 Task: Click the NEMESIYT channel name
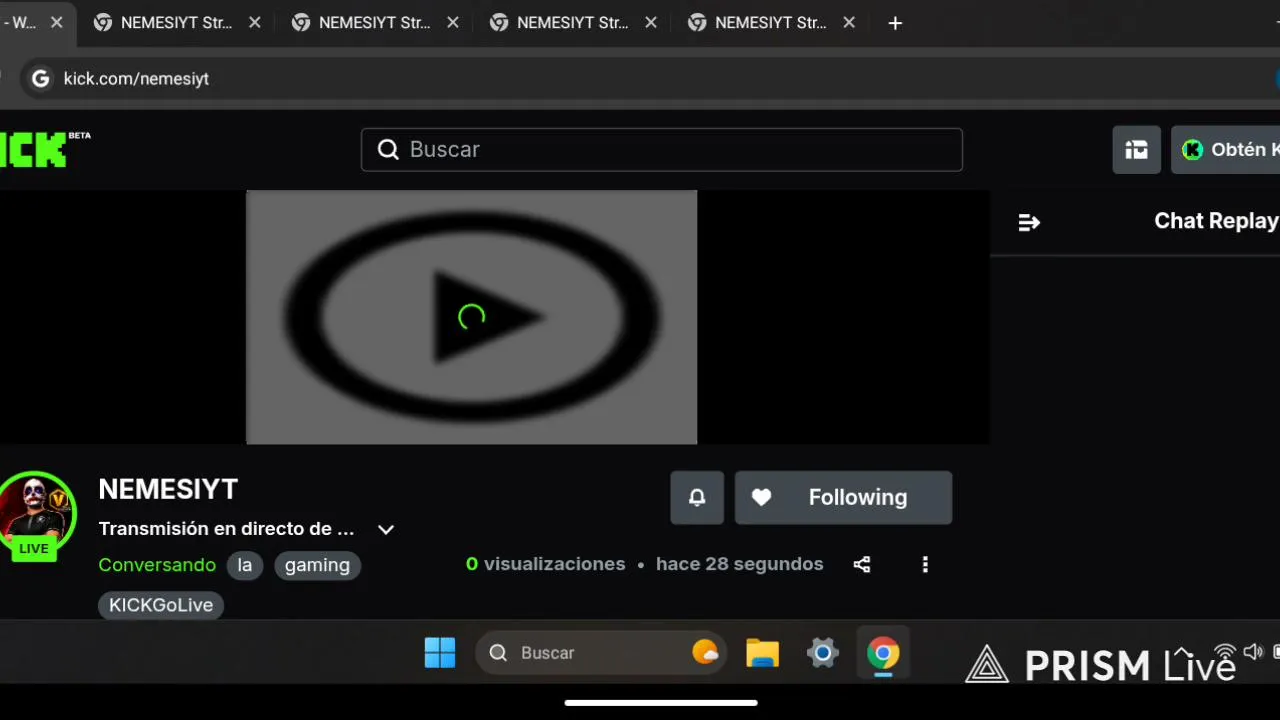click(x=168, y=489)
